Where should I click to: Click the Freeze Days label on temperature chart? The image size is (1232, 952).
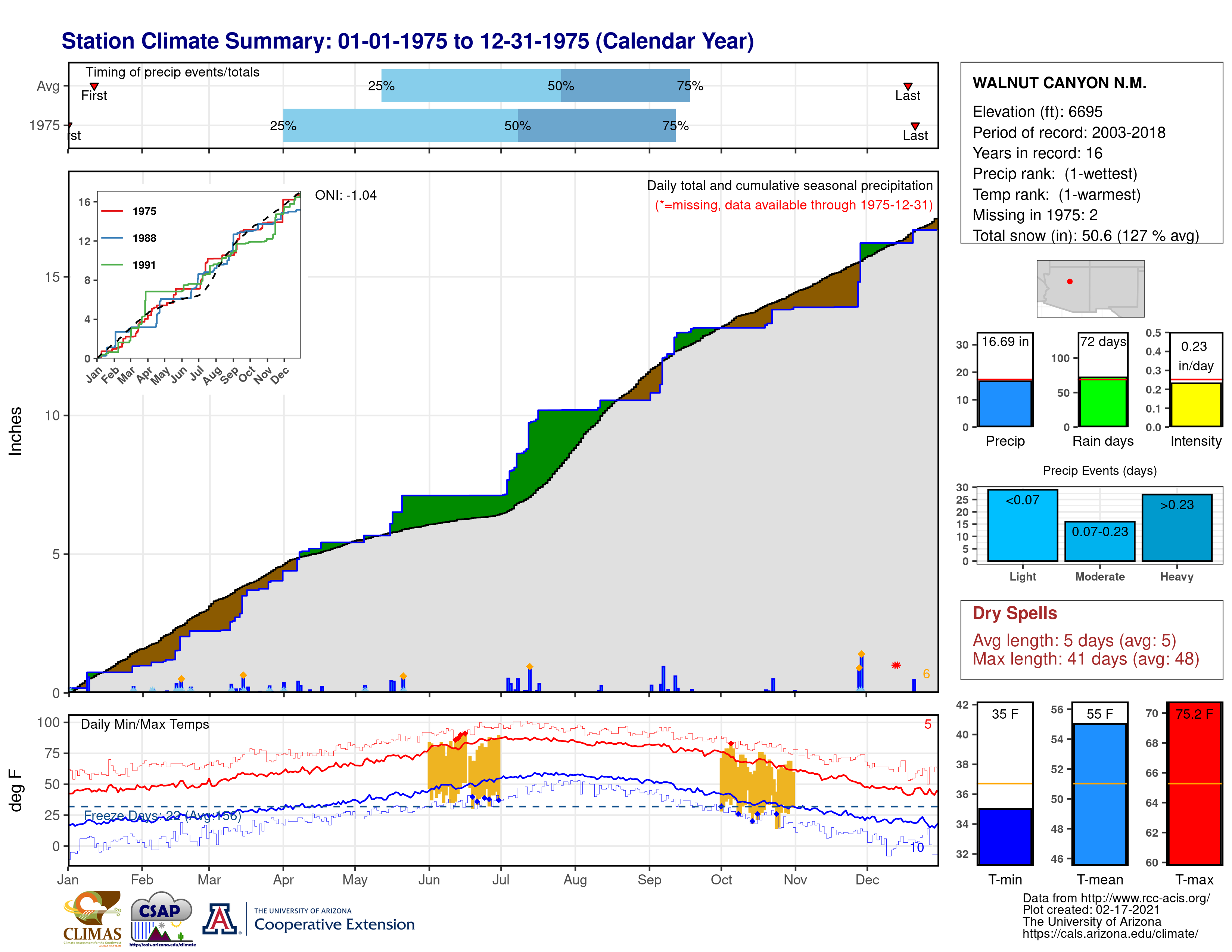[x=162, y=816]
